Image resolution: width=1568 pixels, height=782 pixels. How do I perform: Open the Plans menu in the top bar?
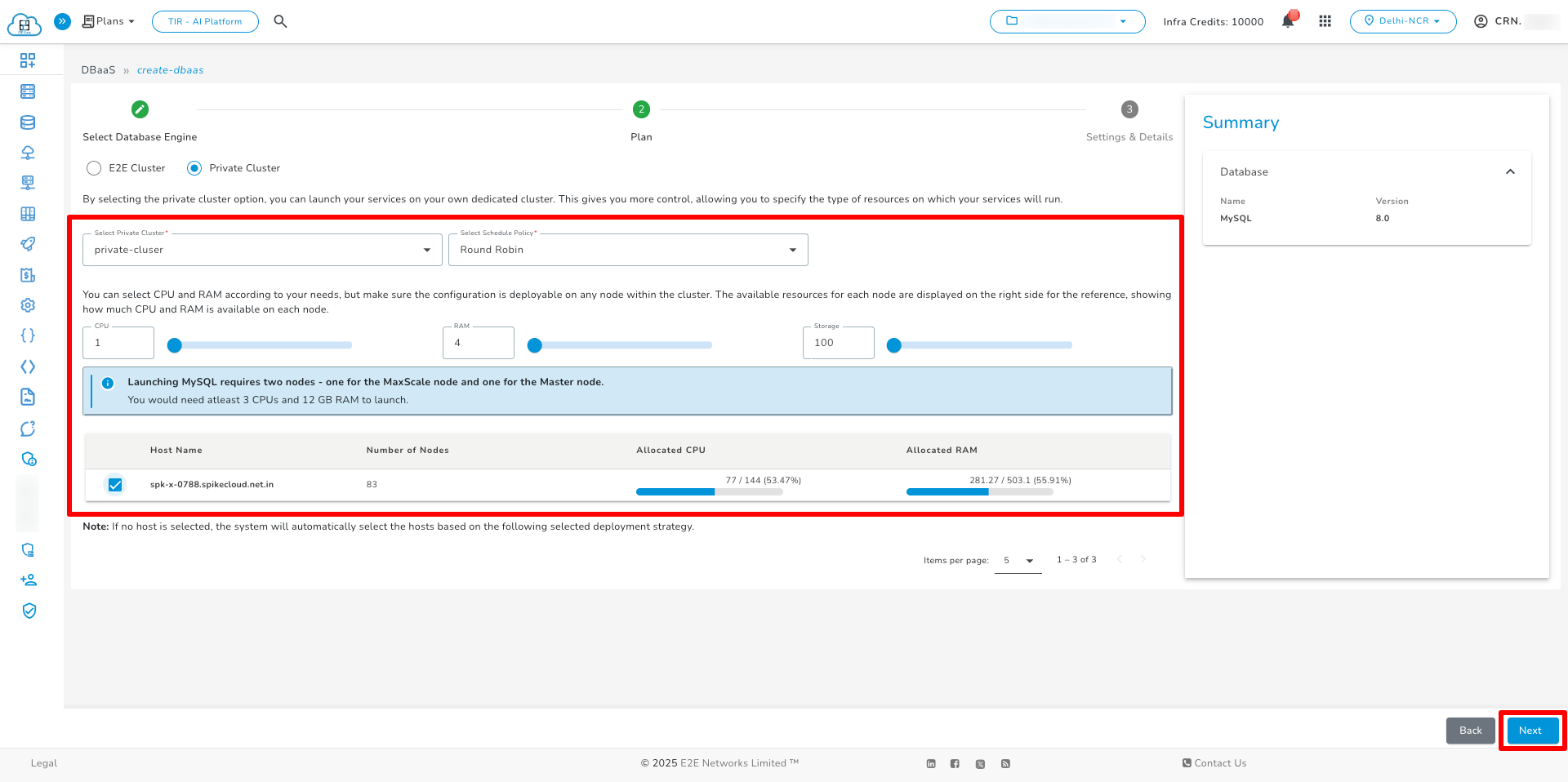coord(108,21)
